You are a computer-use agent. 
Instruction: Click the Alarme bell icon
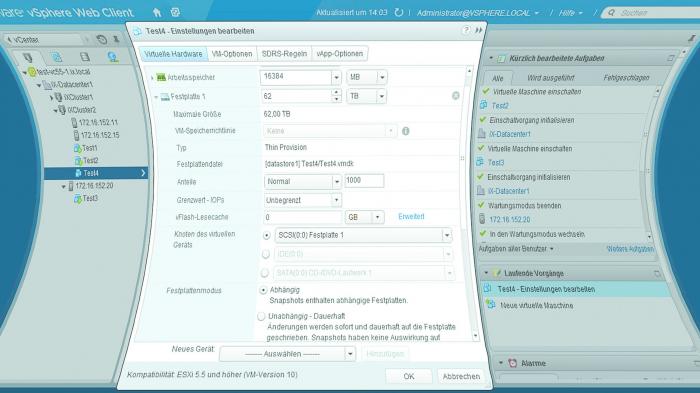point(512,363)
